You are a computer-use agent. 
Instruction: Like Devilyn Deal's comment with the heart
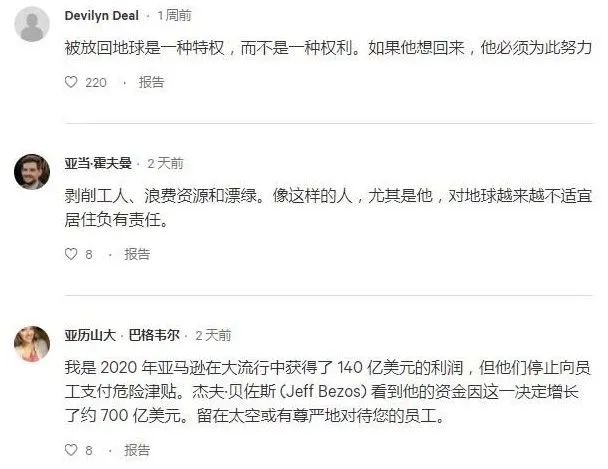tap(71, 82)
